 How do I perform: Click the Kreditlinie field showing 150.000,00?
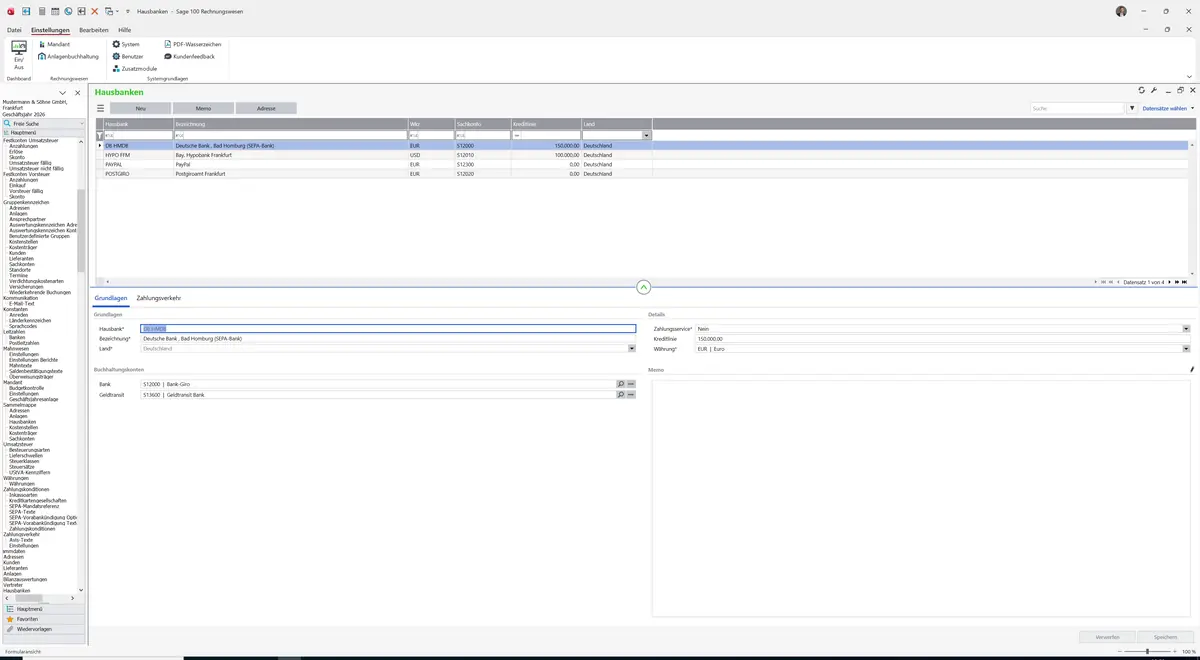pyautogui.click(x=943, y=339)
